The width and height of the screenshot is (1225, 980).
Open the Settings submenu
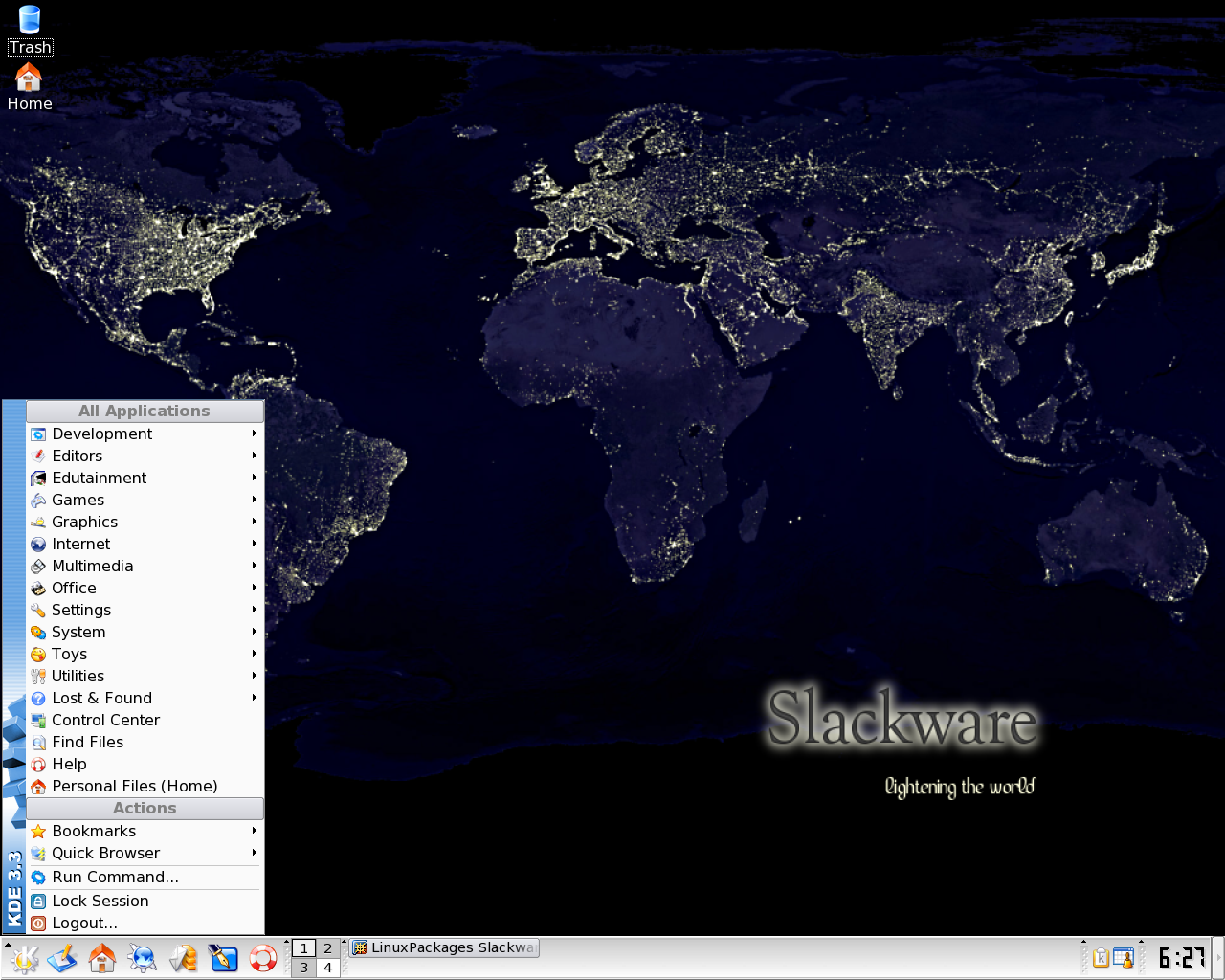[145, 610]
